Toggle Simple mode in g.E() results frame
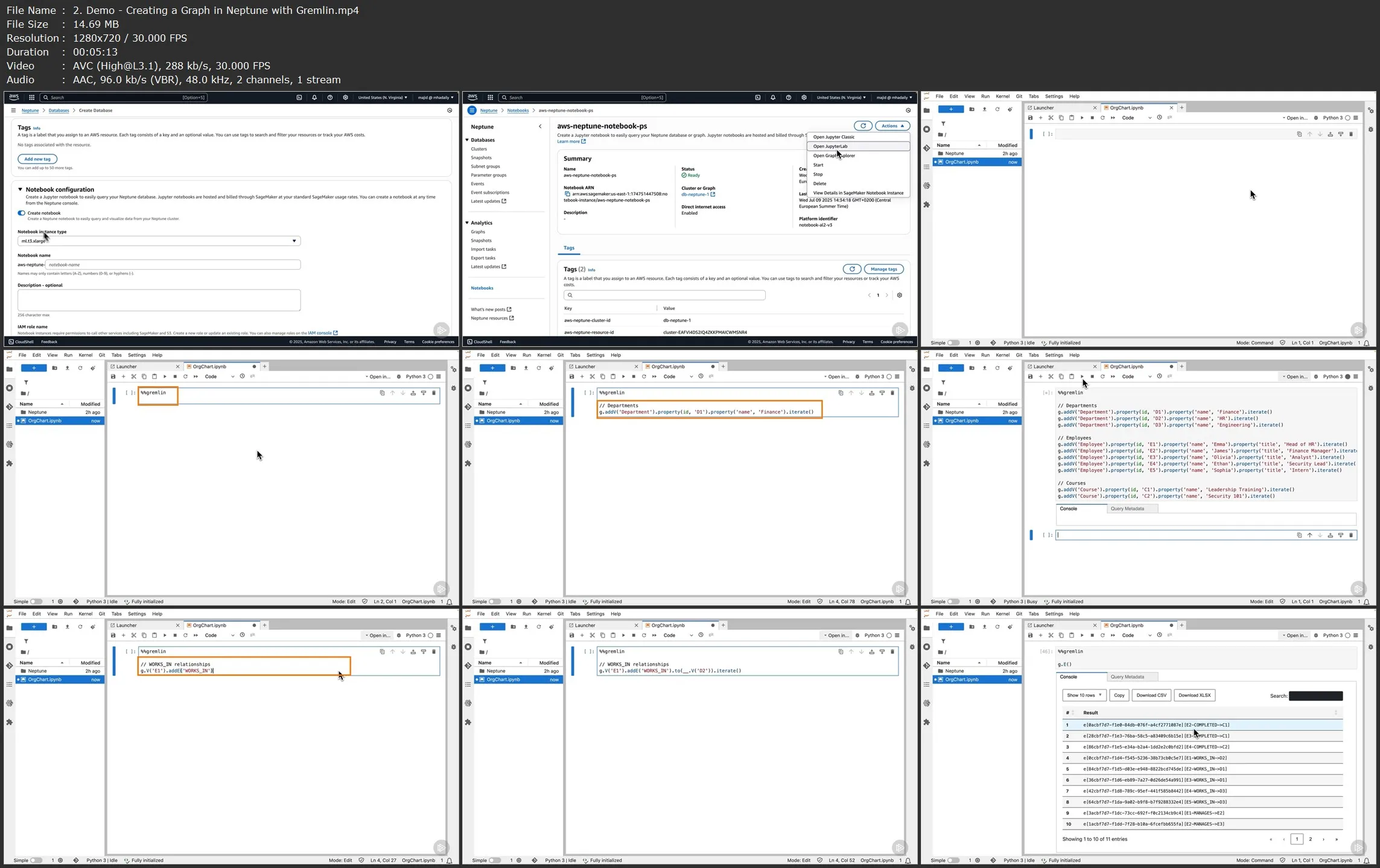 tap(953, 860)
